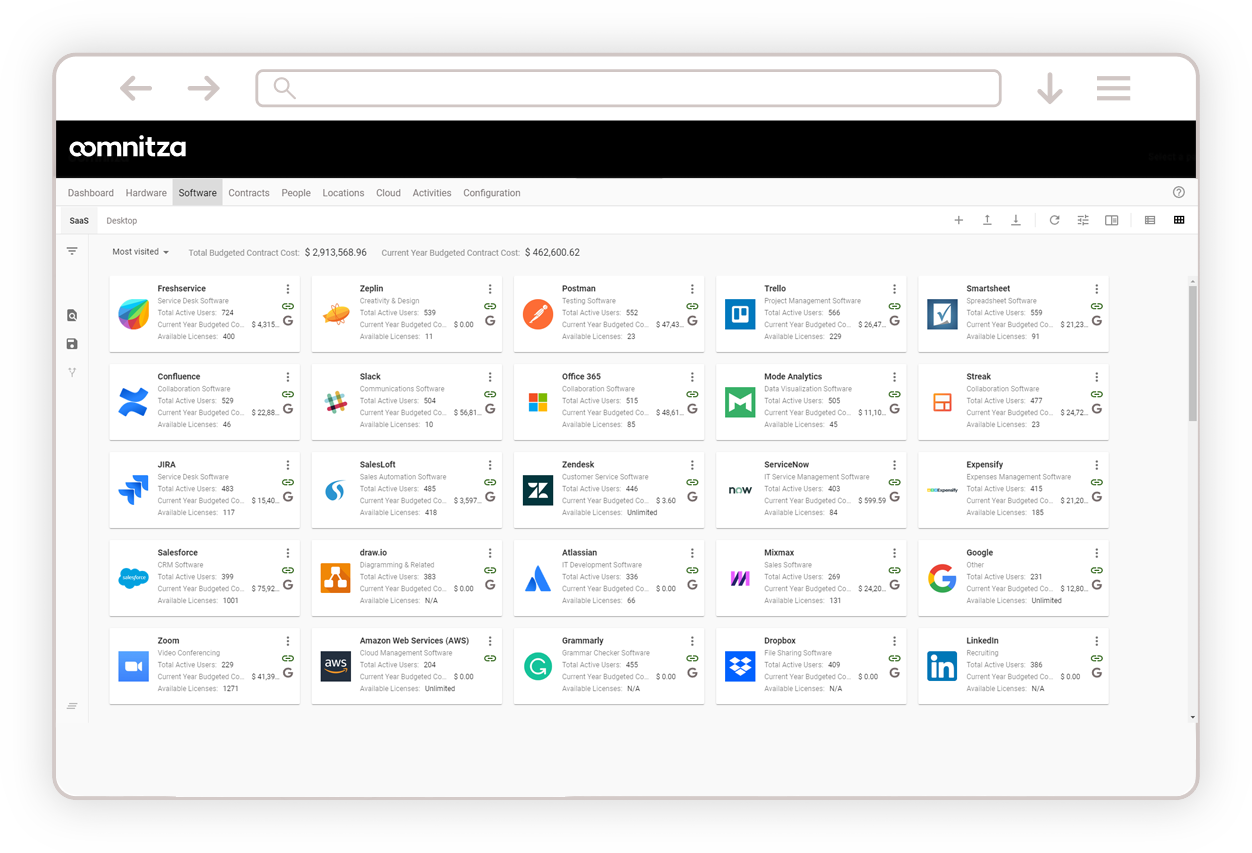Open the Dashboard tab
The image size is (1252, 853).
tap(91, 193)
